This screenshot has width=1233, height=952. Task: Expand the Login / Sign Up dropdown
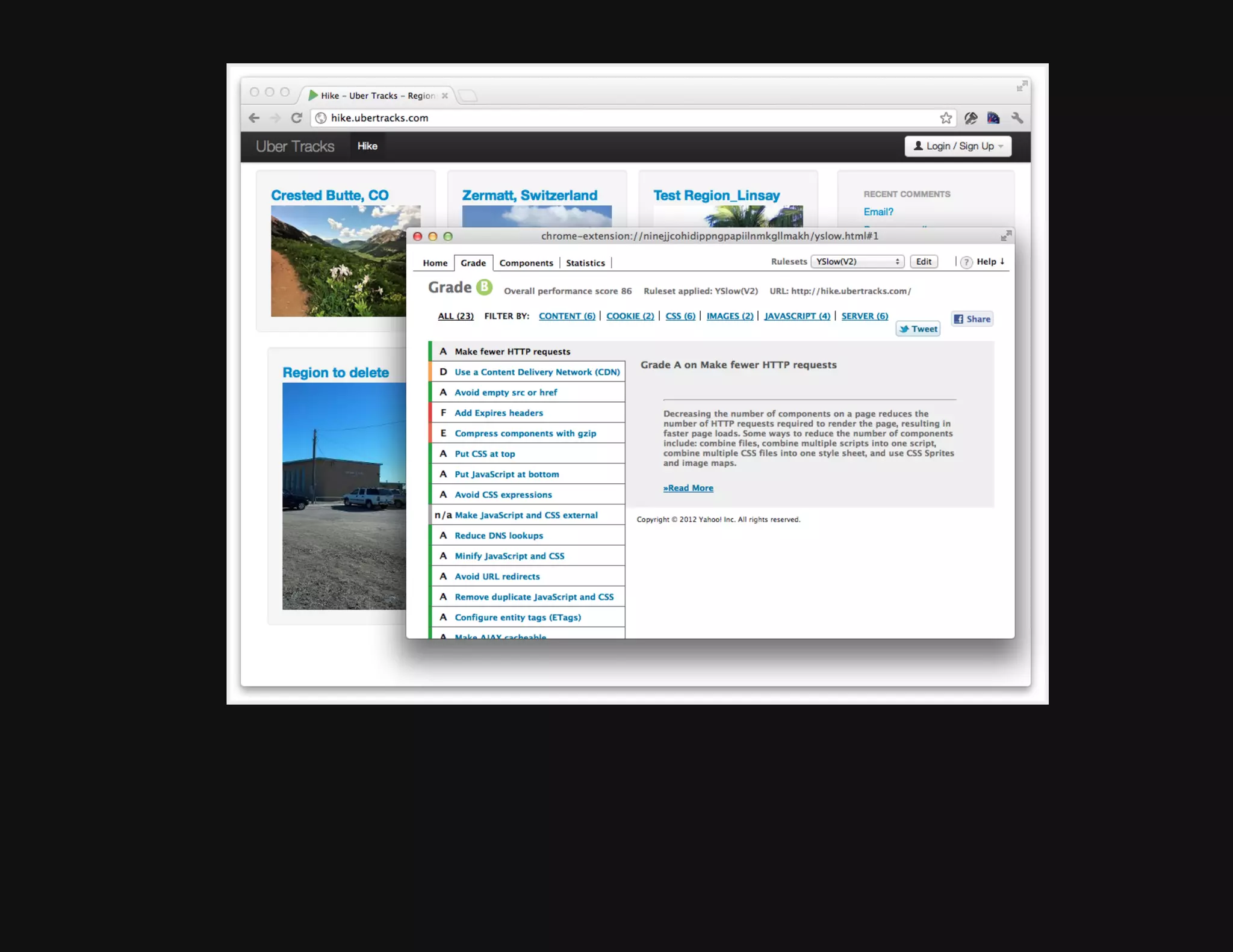957,146
